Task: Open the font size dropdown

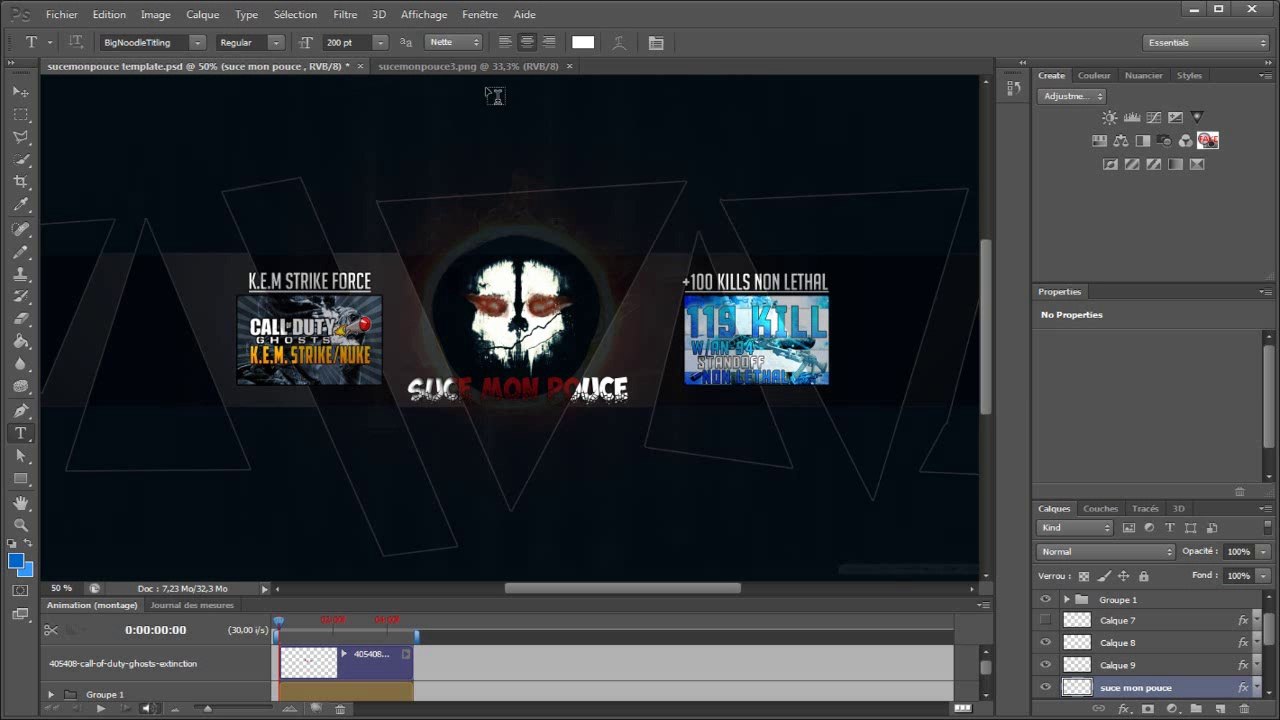Action: click(380, 43)
